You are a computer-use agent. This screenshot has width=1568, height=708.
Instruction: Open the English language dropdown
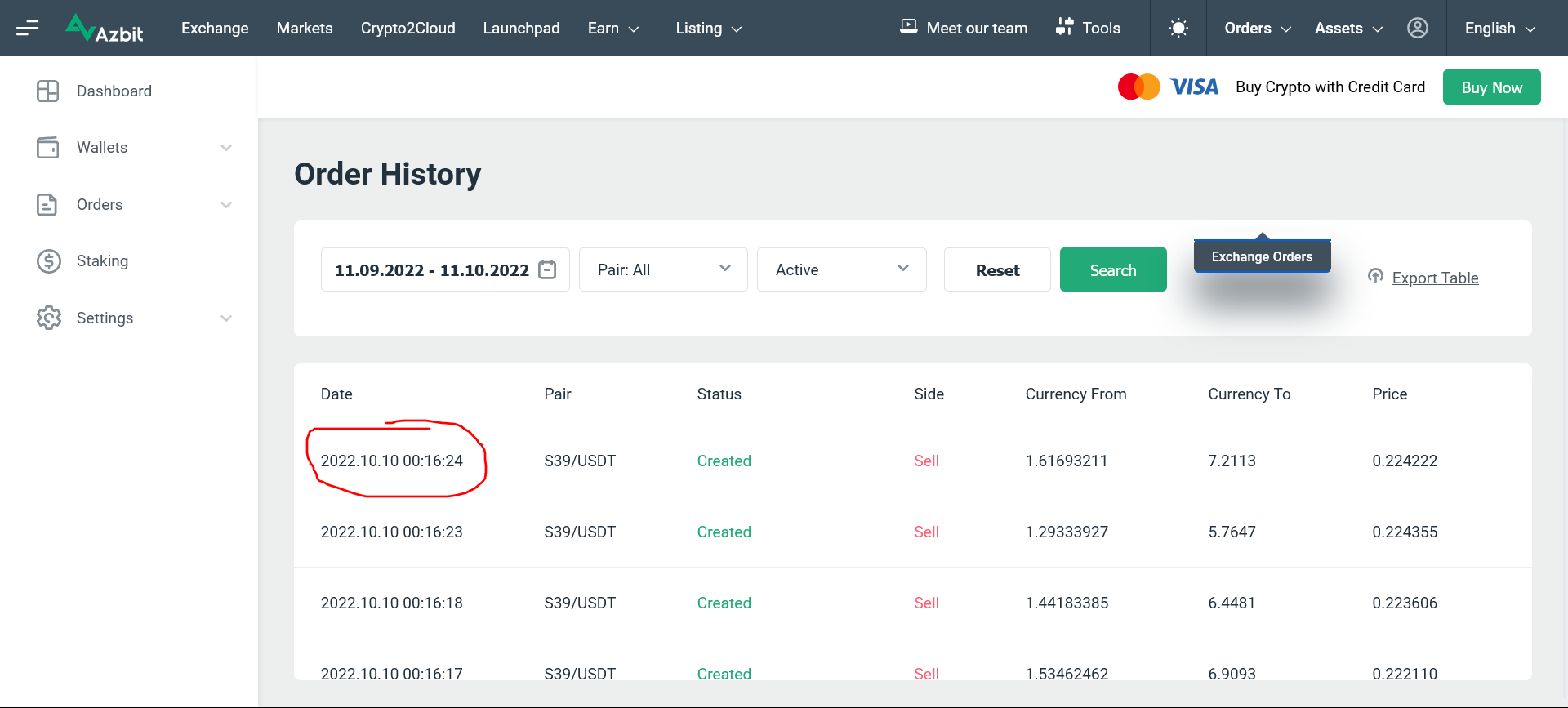pyautogui.click(x=1499, y=29)
